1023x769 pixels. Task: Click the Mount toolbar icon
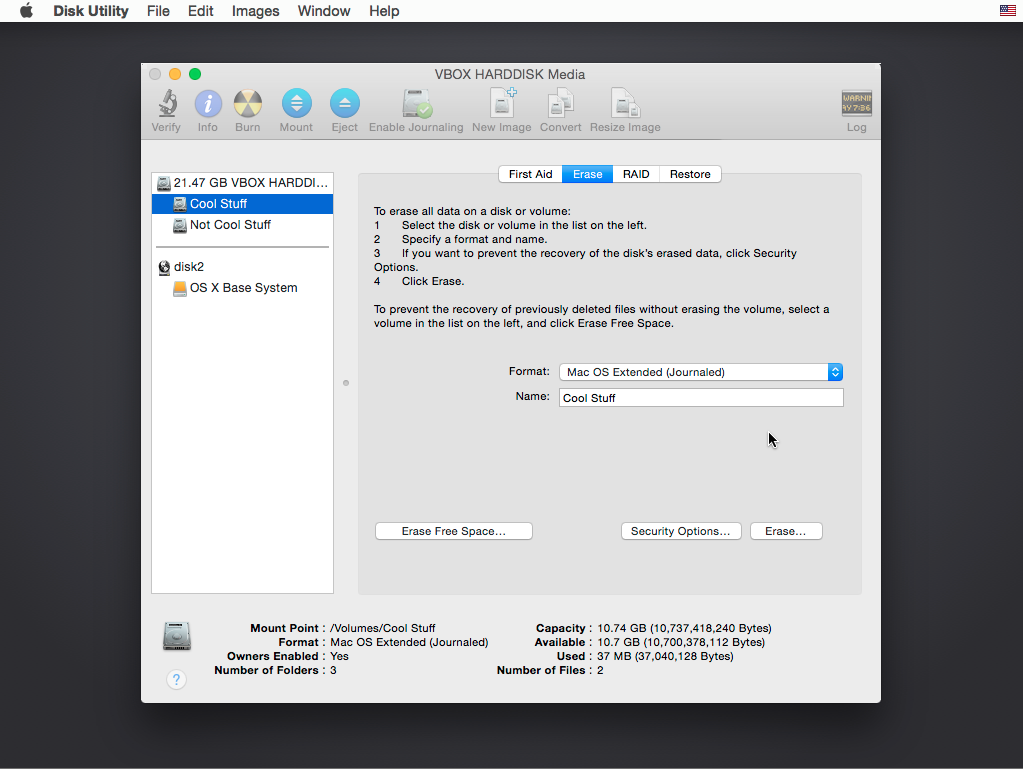coord(297,103)
